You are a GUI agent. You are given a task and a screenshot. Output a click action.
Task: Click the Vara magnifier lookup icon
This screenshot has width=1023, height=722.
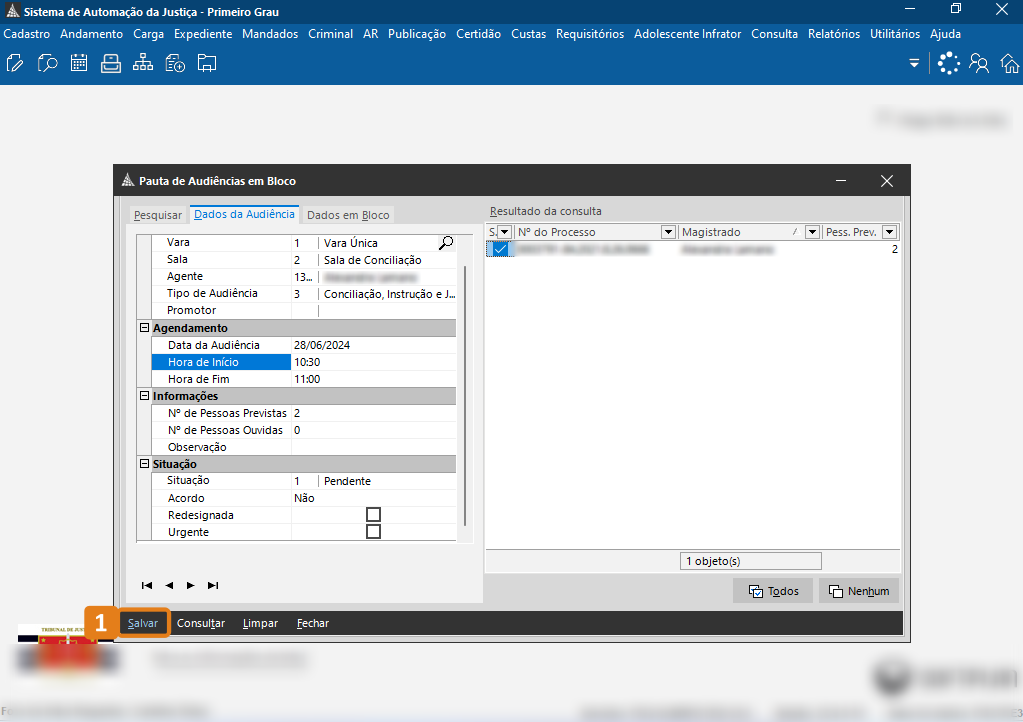(446, 243)
